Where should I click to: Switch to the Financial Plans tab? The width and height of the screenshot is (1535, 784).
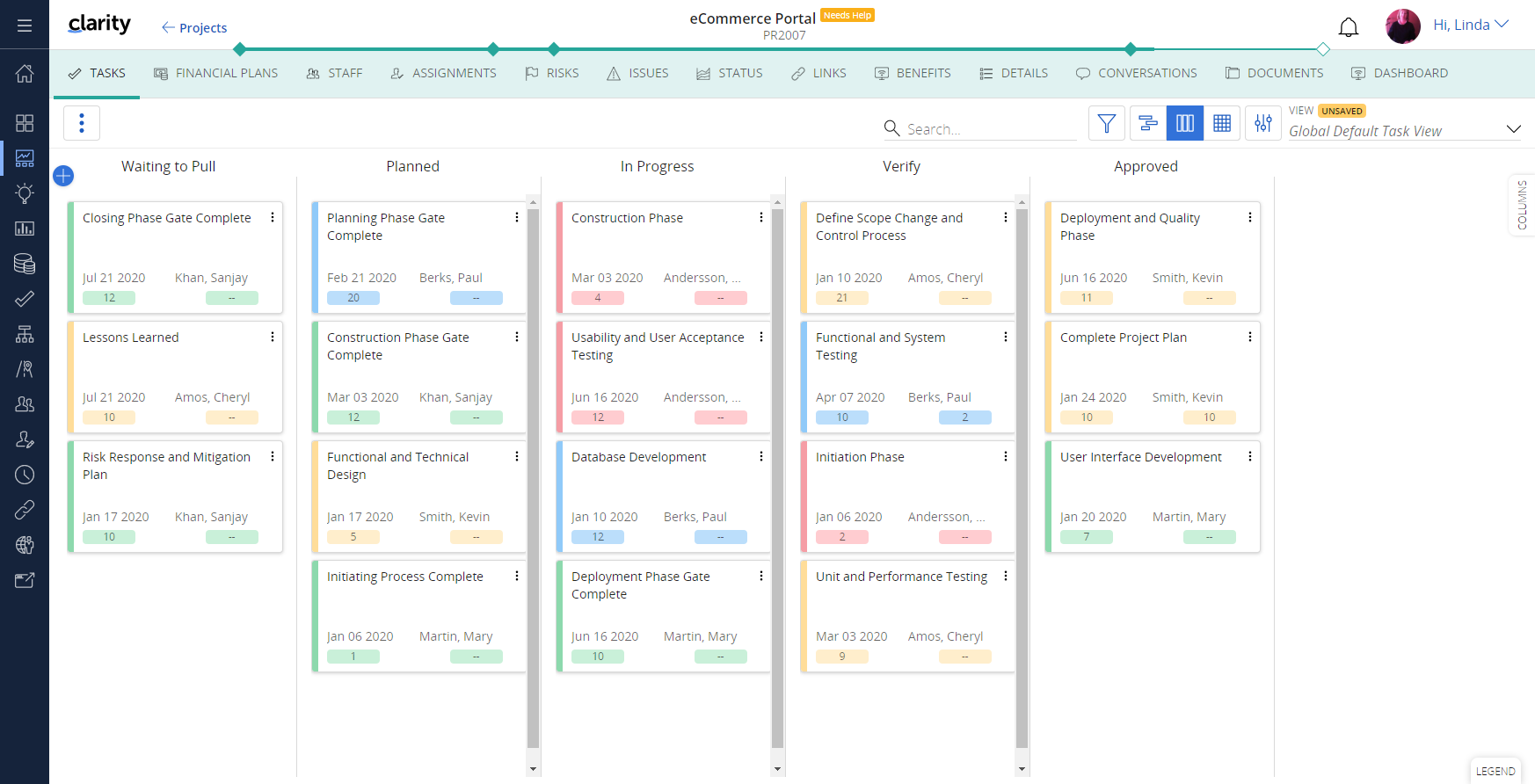coord(215,74)
